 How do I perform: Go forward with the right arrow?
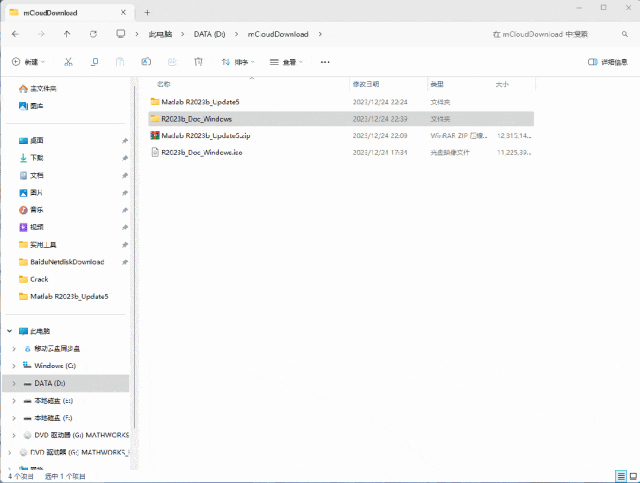pyautogui.click(x=41, y=34)
